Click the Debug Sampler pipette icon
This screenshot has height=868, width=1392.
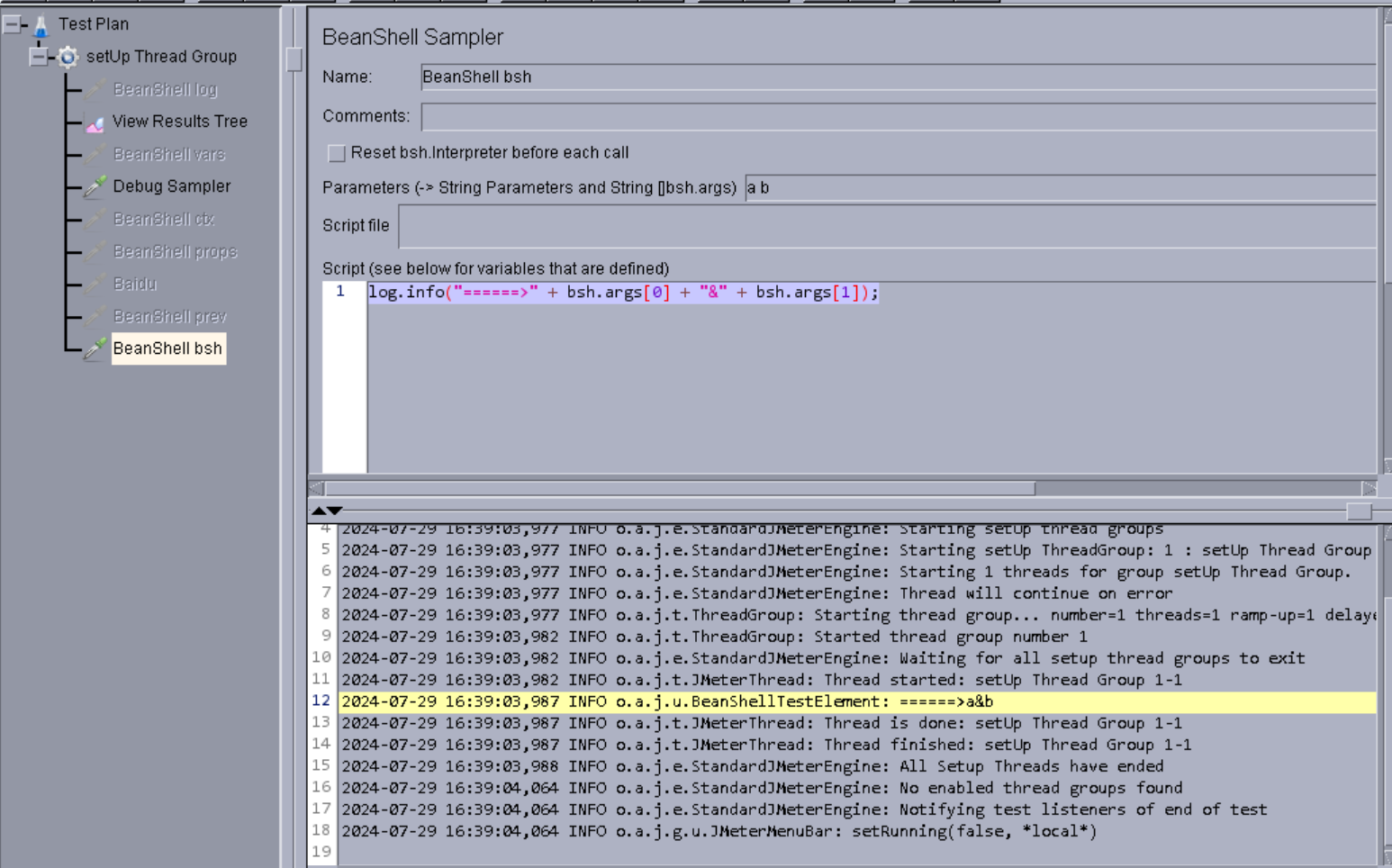click(95, 187)
